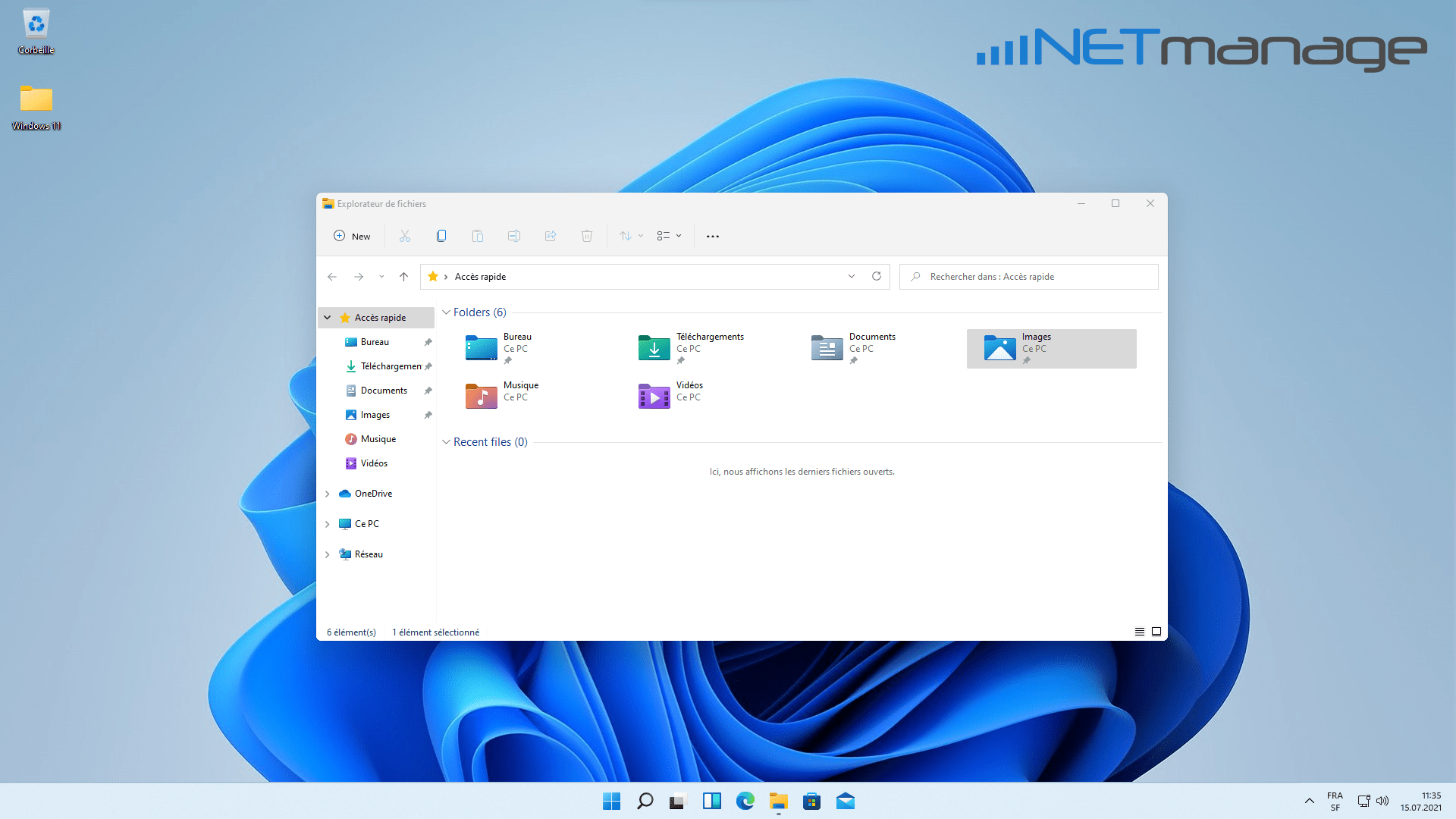Expand the Ce PC tree node

pos(328,524)
